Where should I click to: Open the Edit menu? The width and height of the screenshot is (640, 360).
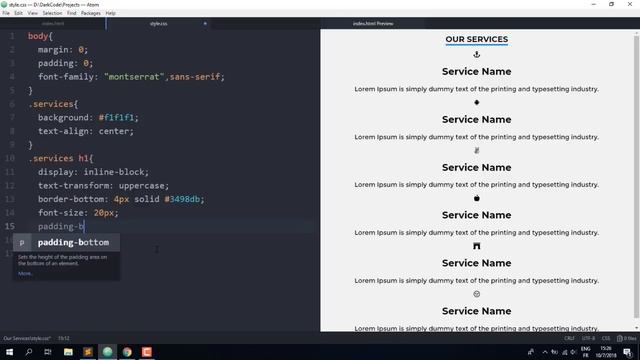[x=18, y=13]
